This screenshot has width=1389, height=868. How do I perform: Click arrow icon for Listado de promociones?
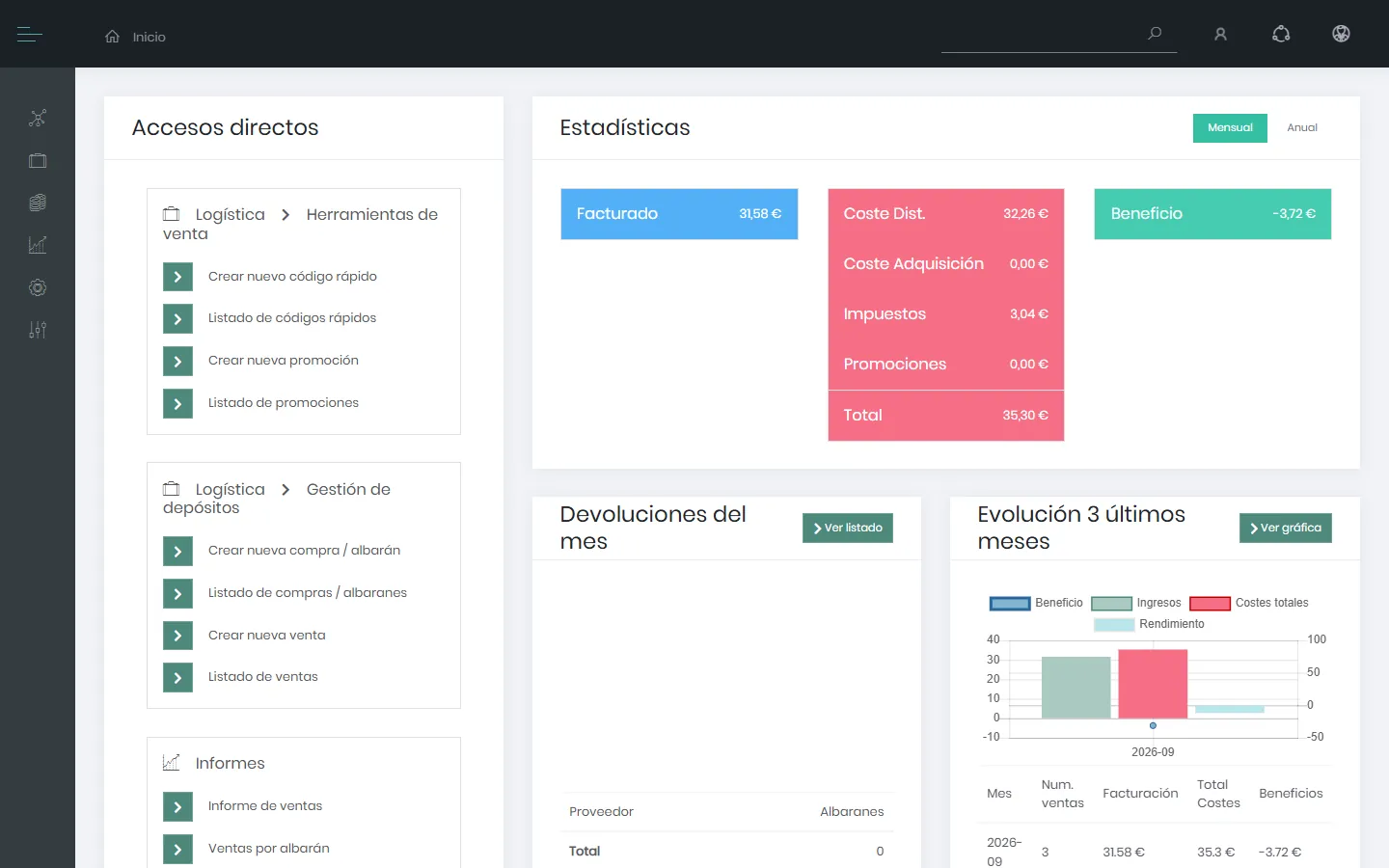pos(177,403)
